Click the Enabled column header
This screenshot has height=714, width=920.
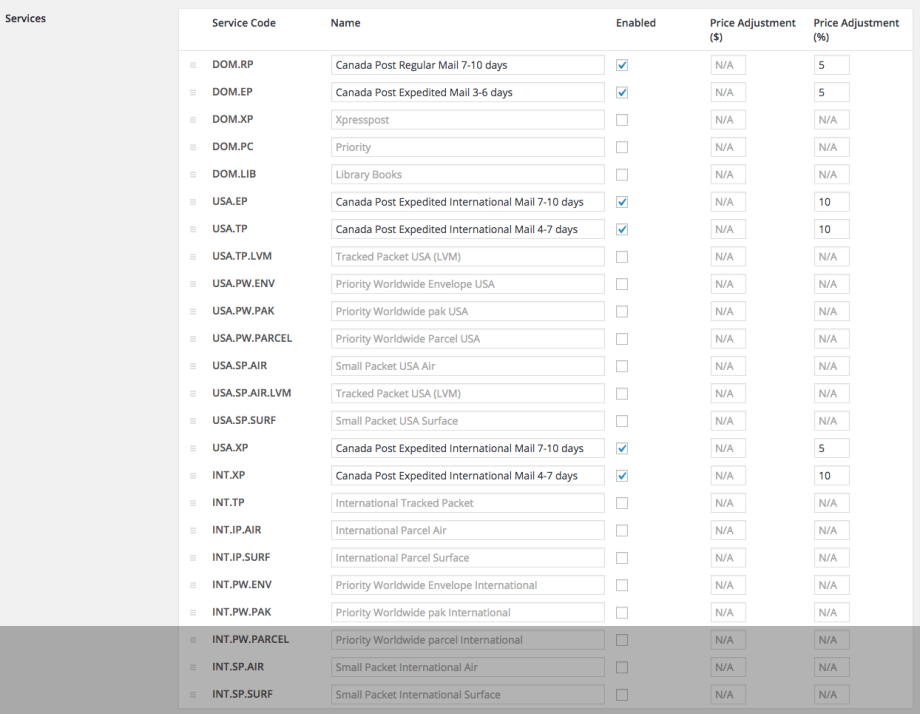(x=635, y=23)
